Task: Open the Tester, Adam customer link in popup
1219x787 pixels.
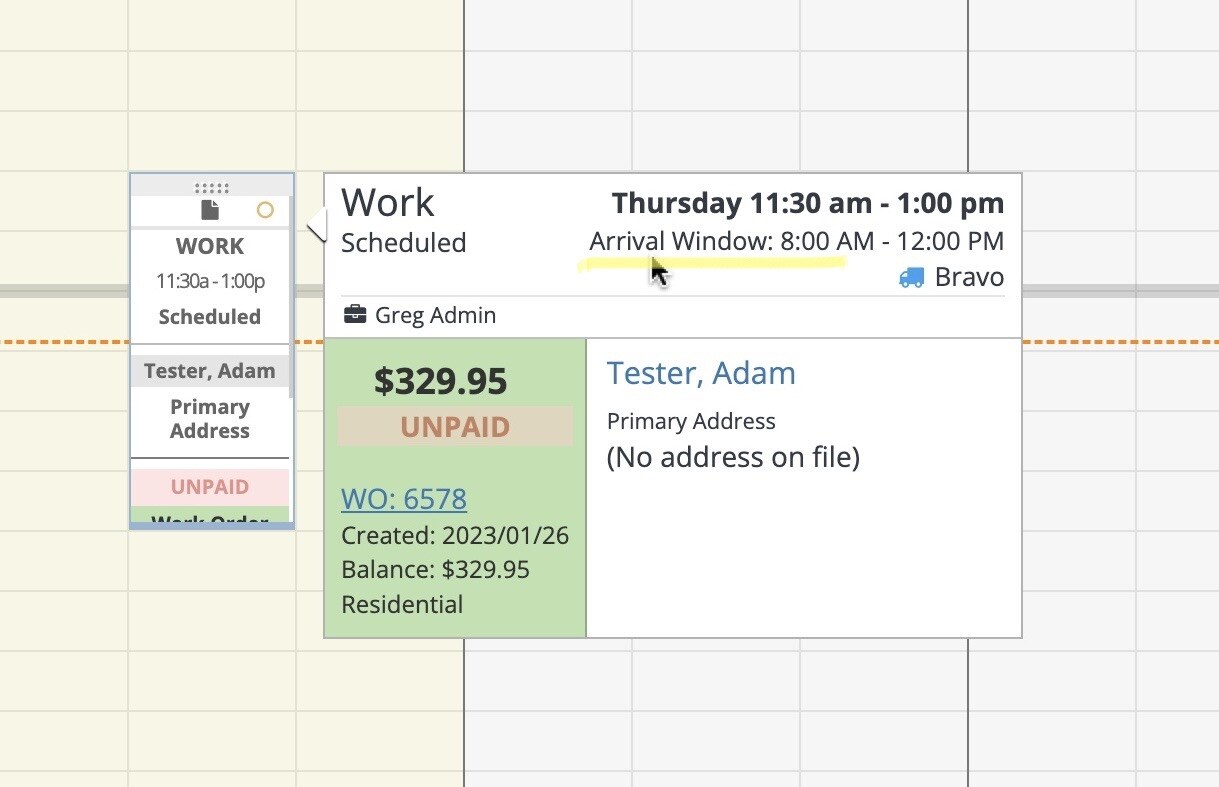Action: tap(701, 373)
